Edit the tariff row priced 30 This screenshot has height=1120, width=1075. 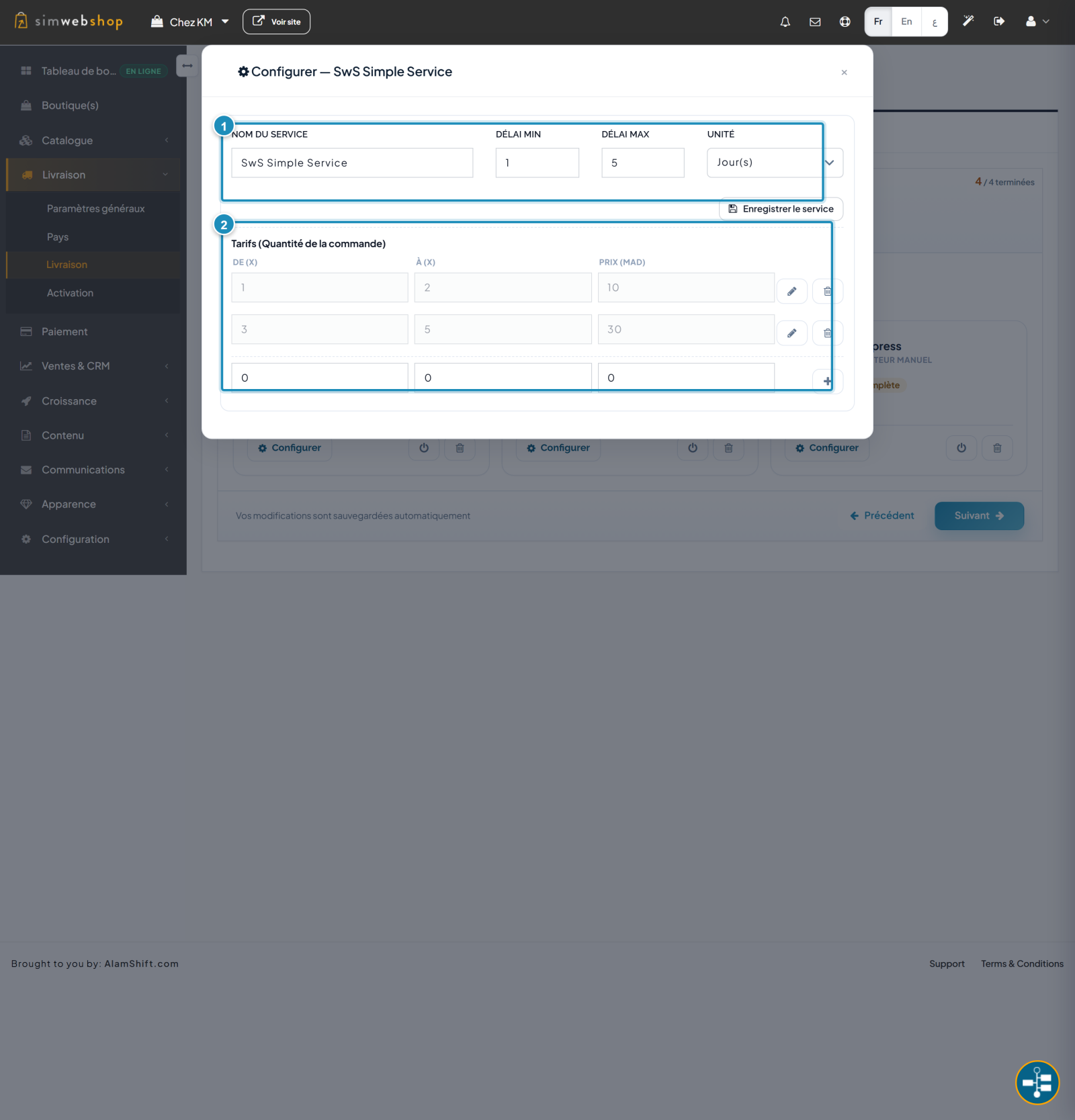(x=792, y=333)
